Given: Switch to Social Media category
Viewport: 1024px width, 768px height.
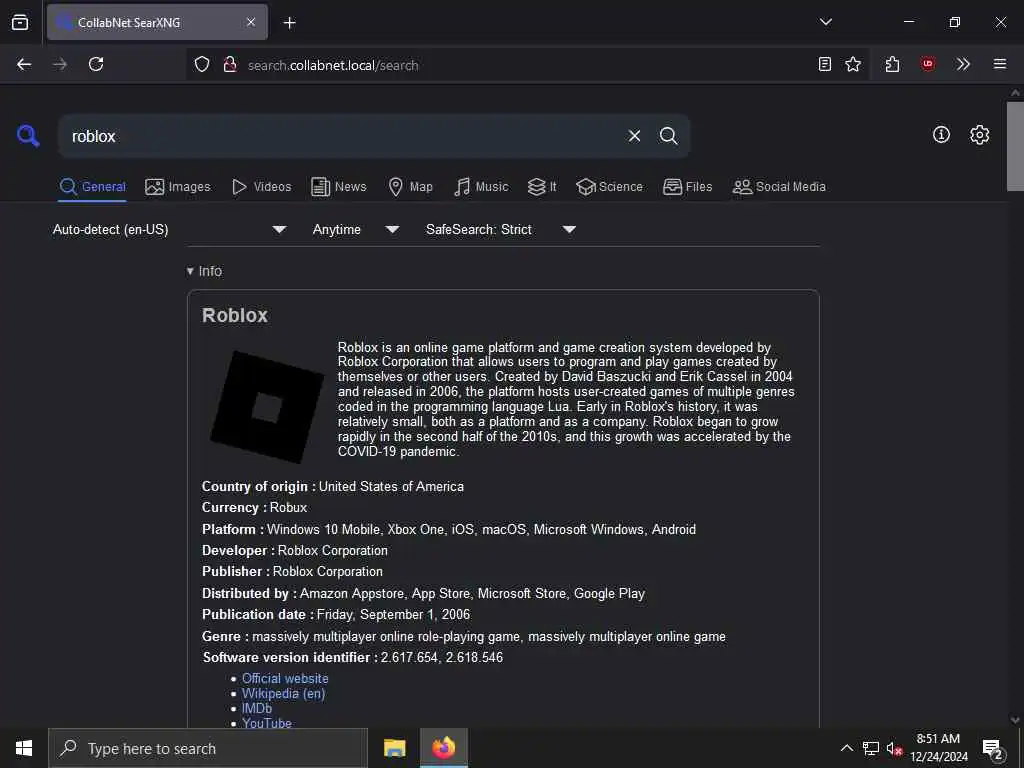Looking at the screenshot, I should [779, 187].
